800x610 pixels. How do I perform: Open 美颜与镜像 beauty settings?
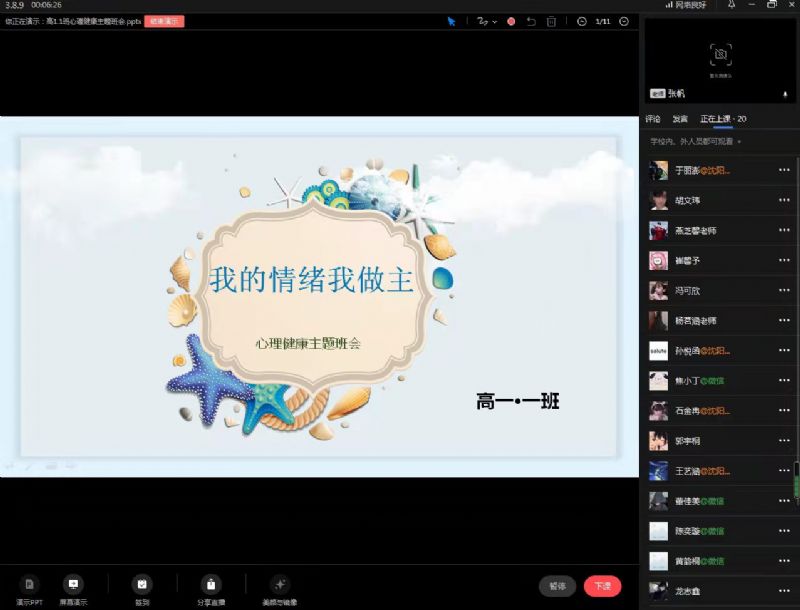[x=279, y=588]
